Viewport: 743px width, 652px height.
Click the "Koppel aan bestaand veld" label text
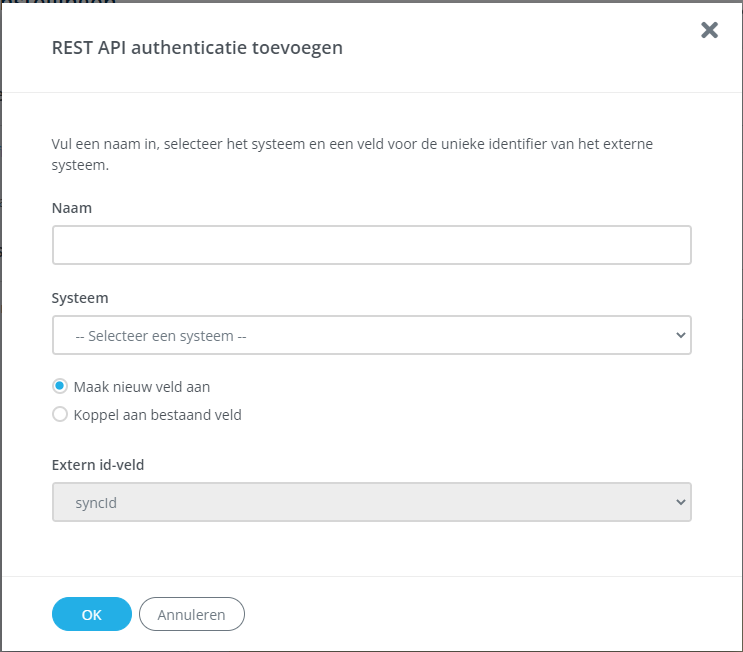click(157, 414)
